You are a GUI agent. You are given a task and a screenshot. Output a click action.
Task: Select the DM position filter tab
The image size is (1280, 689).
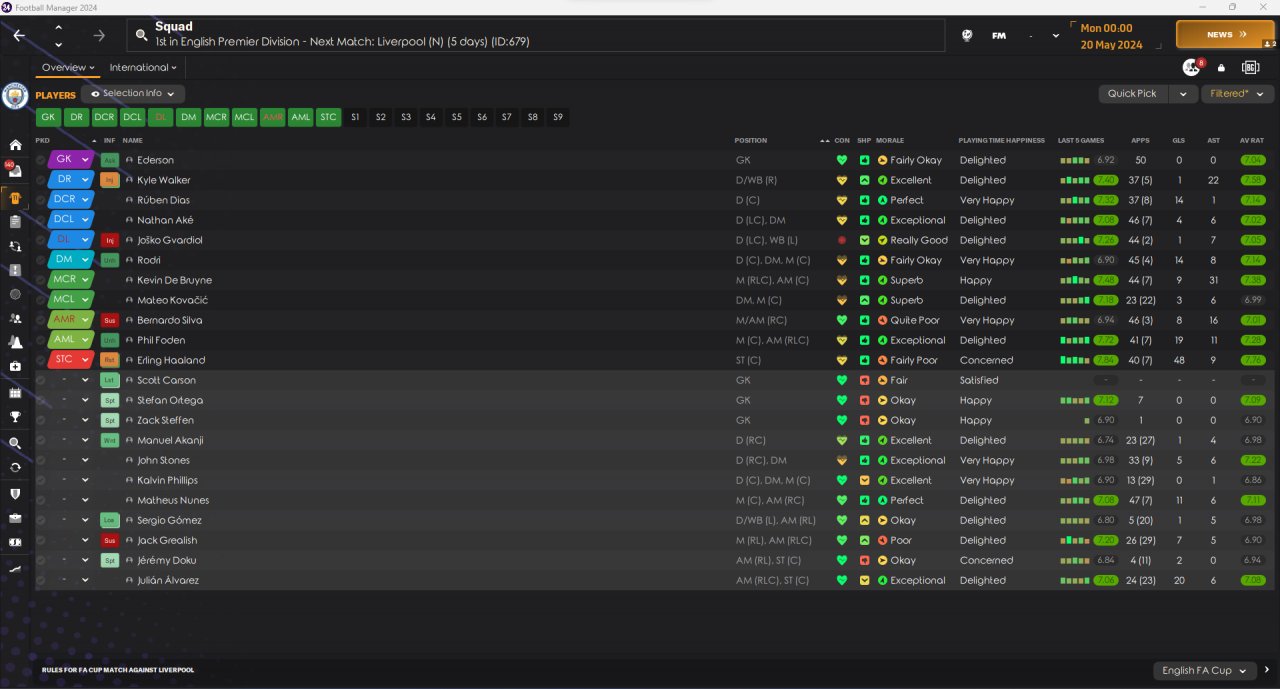[188, 117]
